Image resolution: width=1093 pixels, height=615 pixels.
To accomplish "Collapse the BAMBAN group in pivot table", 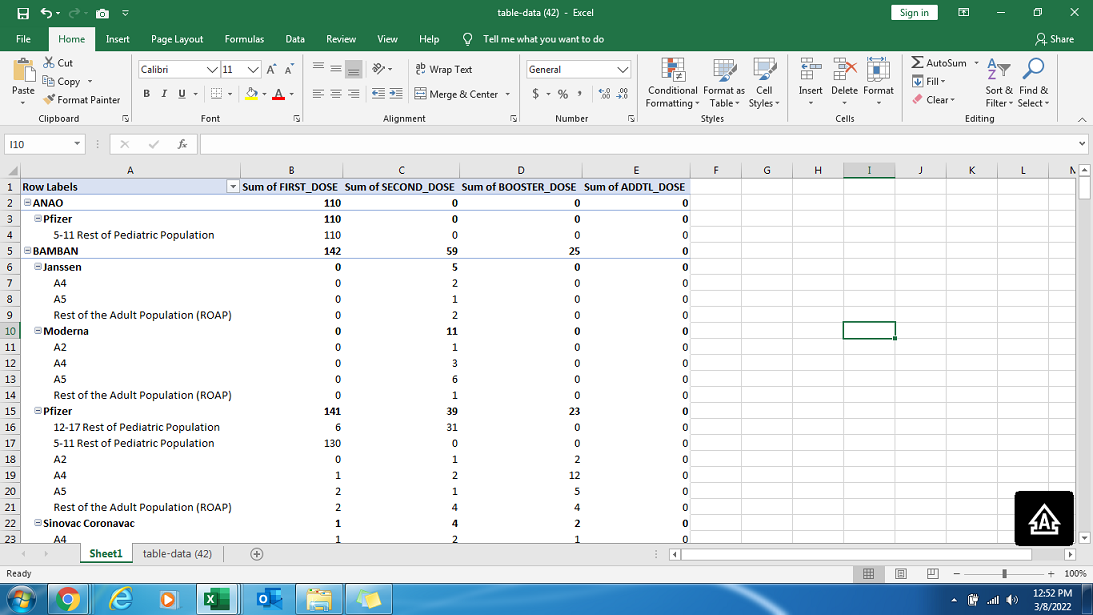I will 27,251.
